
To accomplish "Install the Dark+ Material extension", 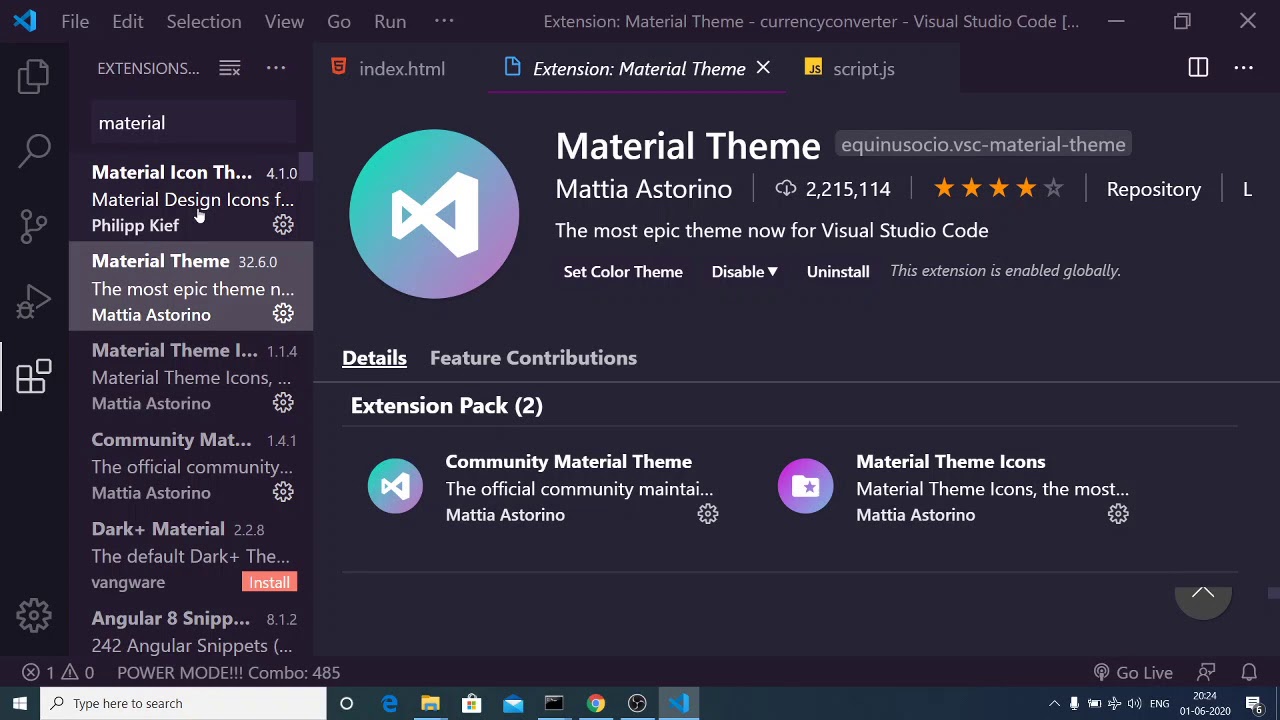I will tap(269, 583).
